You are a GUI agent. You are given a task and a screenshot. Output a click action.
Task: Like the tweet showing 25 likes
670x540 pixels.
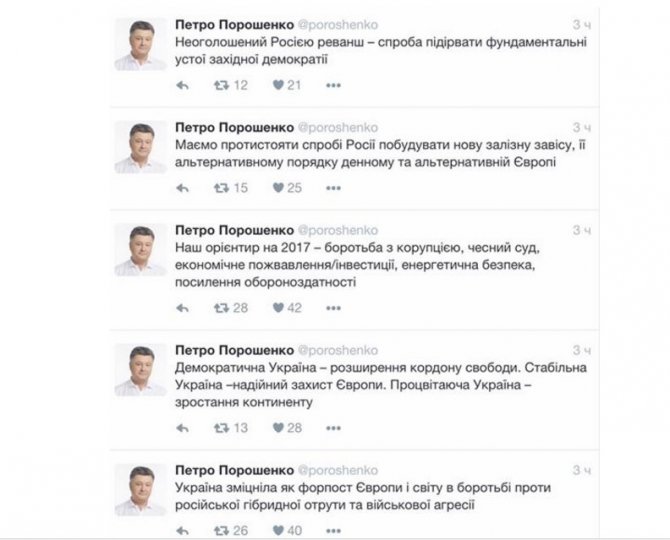[x=278, y=188]
